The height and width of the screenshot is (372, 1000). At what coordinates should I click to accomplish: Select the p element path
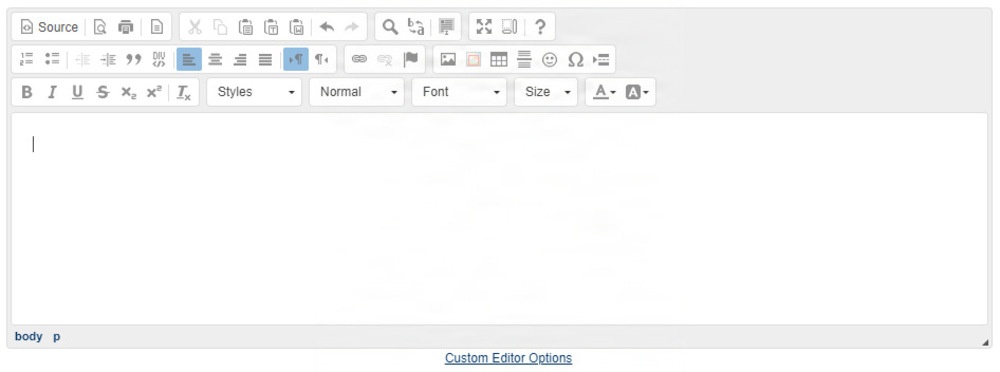coord(57,336)
